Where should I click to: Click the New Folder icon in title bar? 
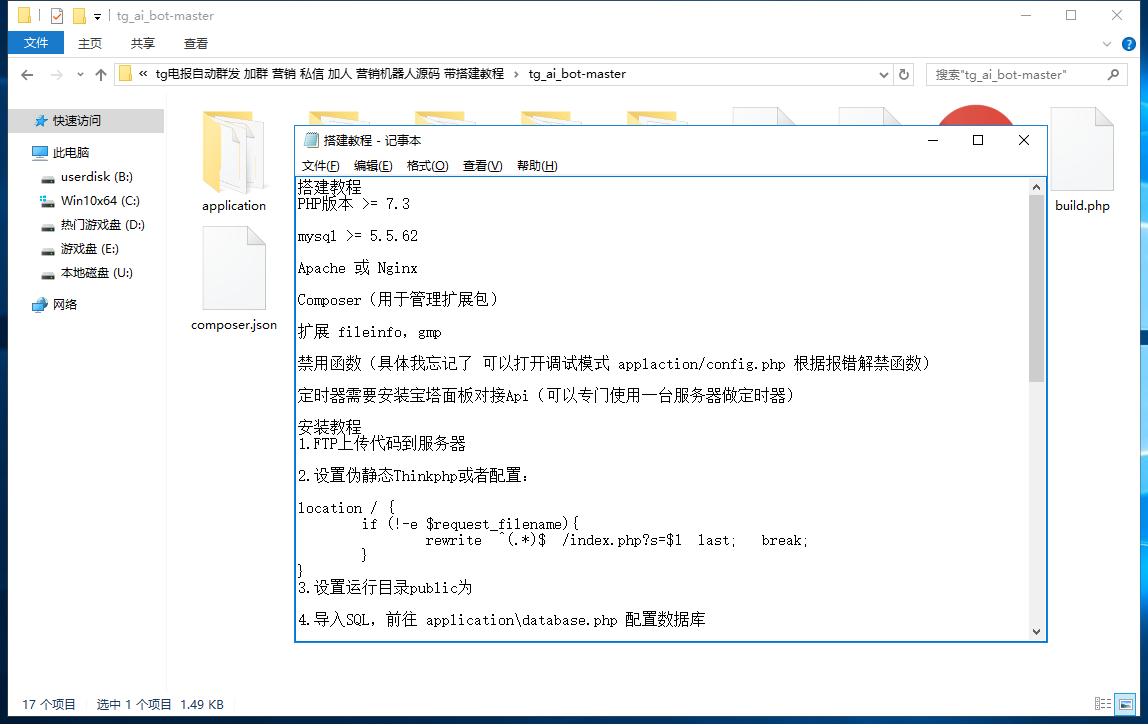(x=78, y=16)
